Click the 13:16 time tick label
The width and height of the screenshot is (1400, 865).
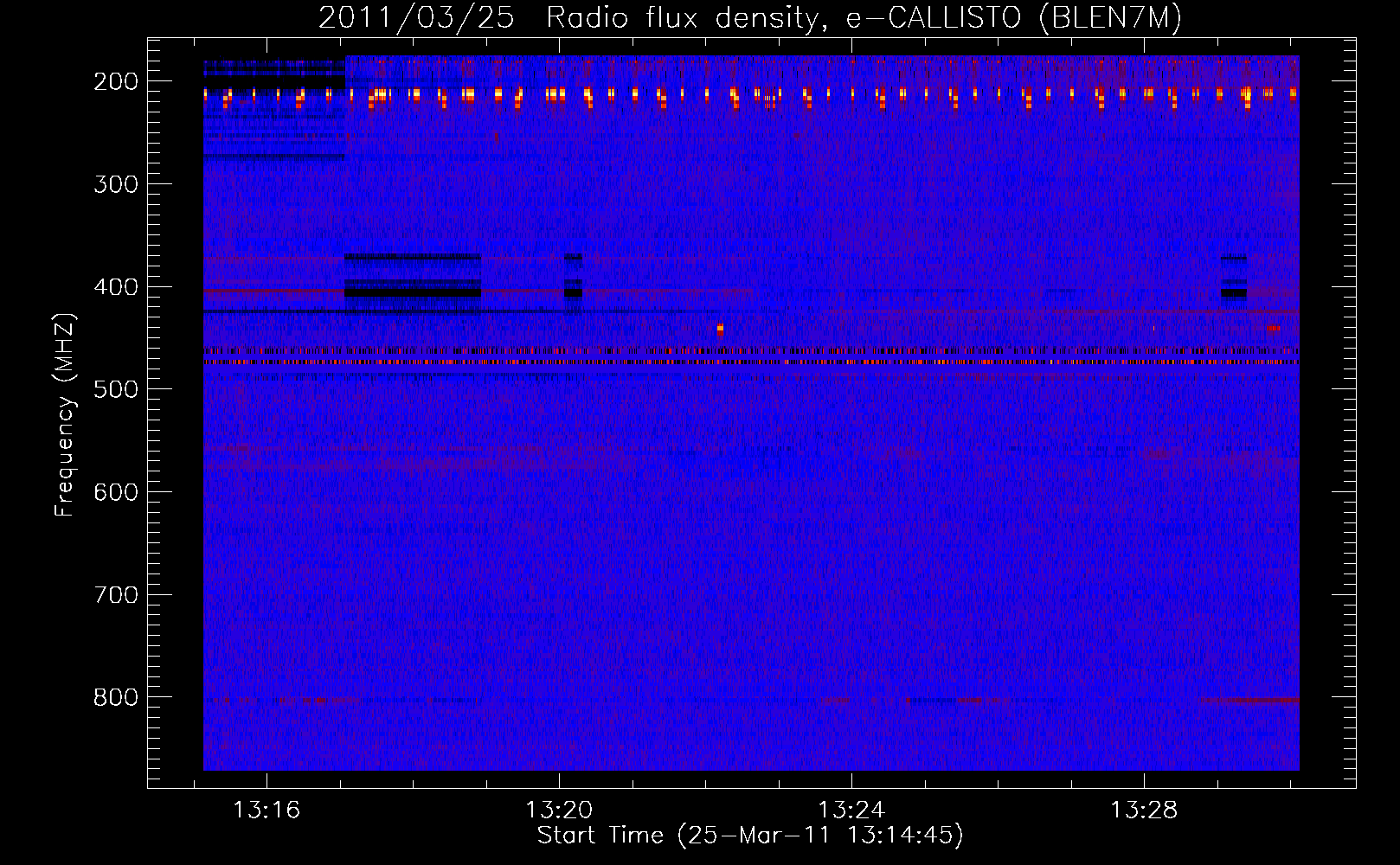(267, 811)
